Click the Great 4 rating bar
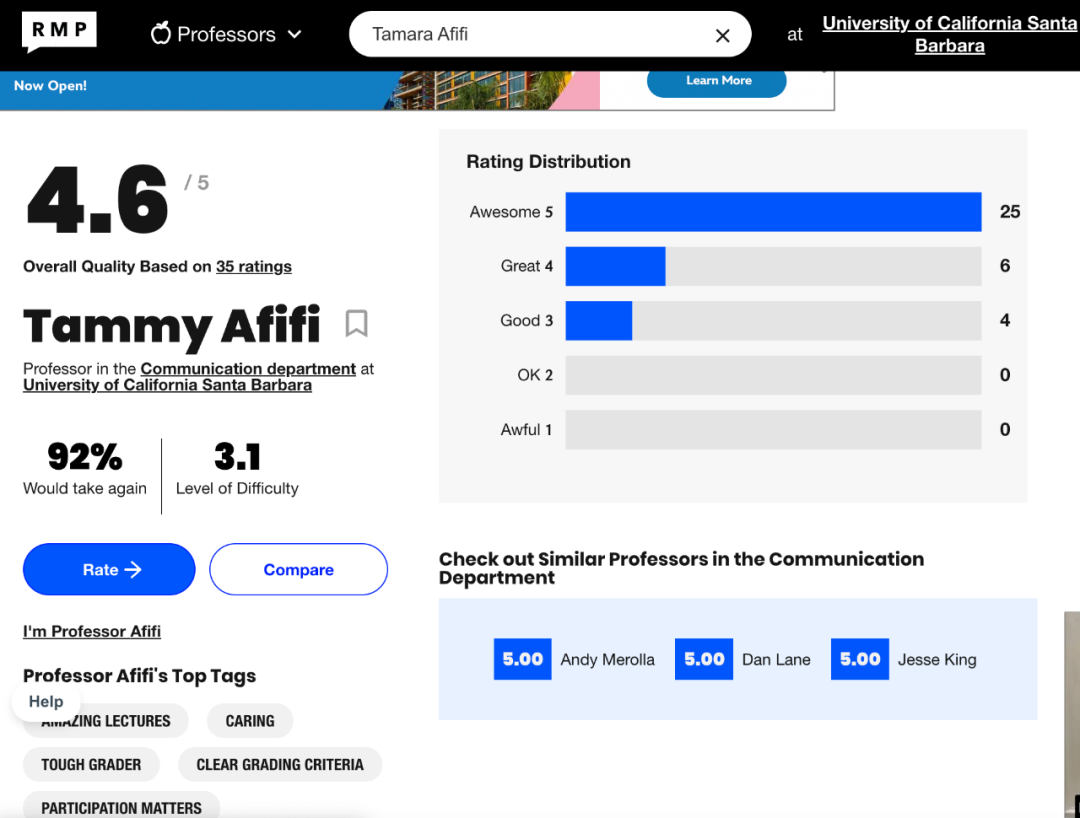The height and width of the screenshot is (818, 1080). click(773, 266)
